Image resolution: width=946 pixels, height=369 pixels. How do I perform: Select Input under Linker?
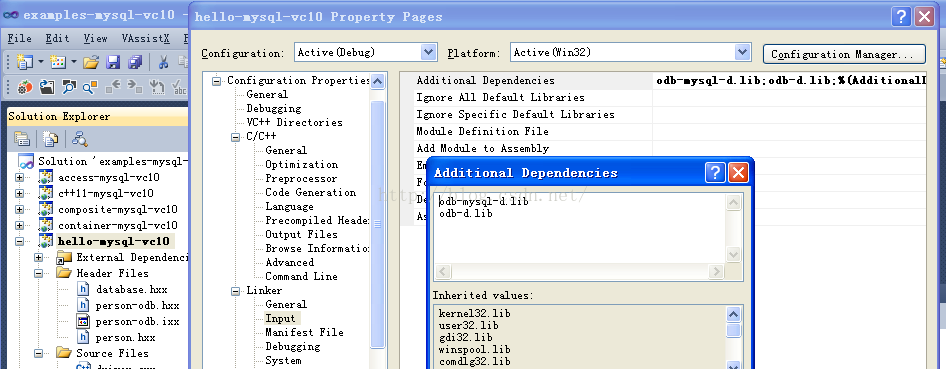coord(281,318)
